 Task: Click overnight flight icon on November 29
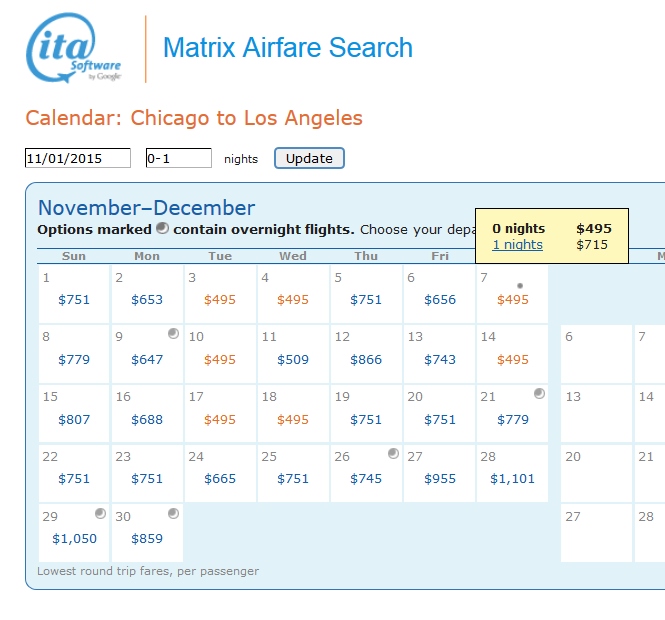coord(100,514)
